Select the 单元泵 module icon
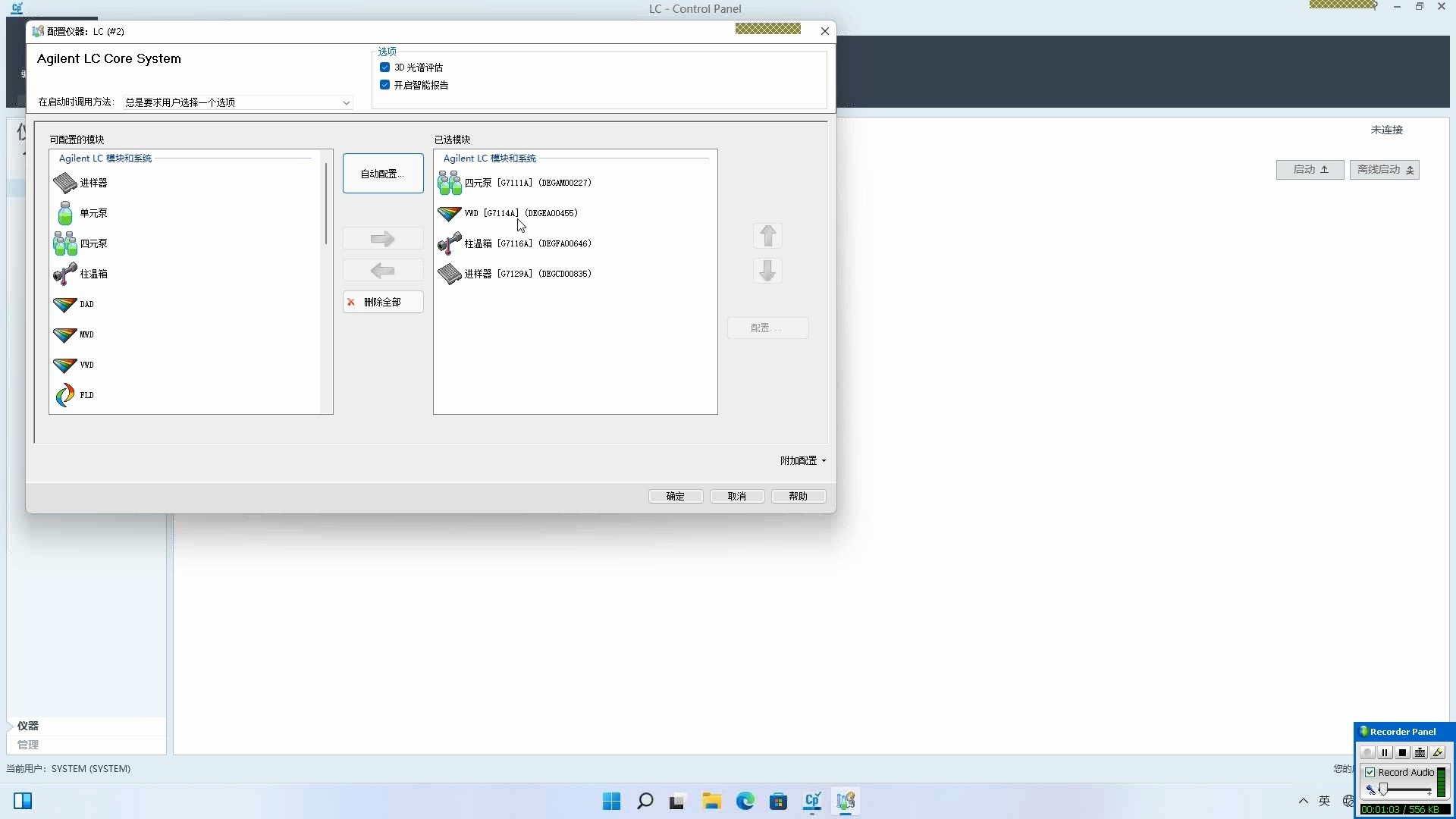The width and height of the screenshot is (1456, 819). (65, 213)
